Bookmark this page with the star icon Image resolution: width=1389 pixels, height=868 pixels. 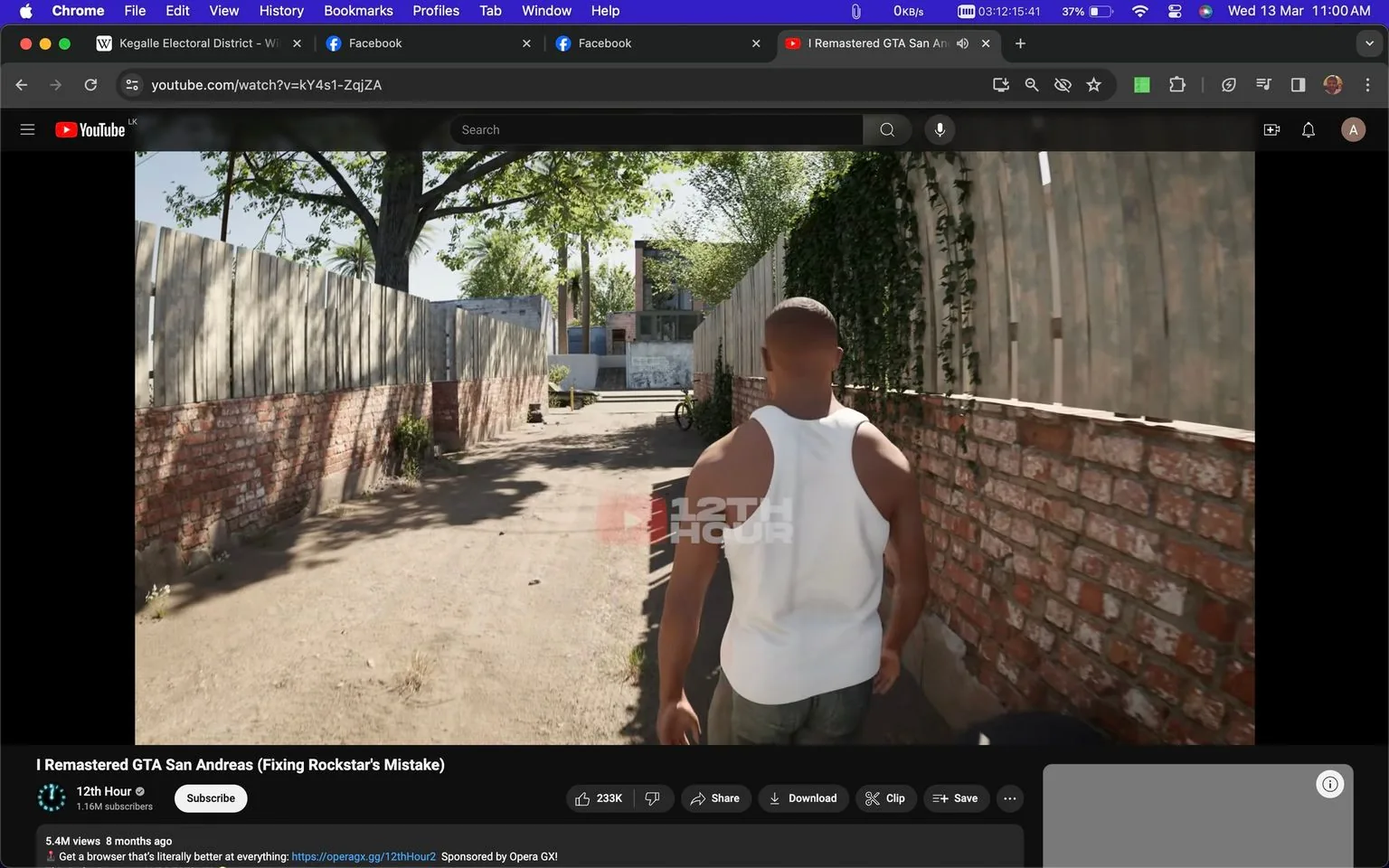point(1093,84)
